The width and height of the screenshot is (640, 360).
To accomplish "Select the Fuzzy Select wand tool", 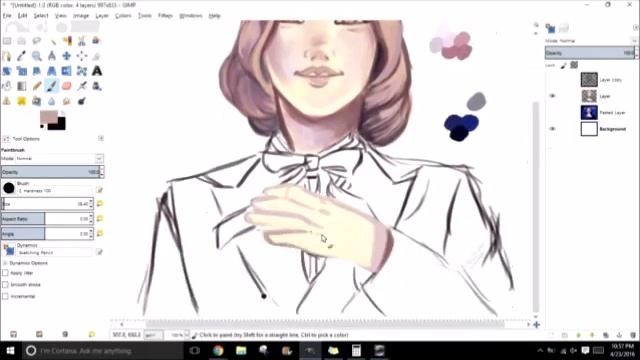I will click(x=52, y=41).
